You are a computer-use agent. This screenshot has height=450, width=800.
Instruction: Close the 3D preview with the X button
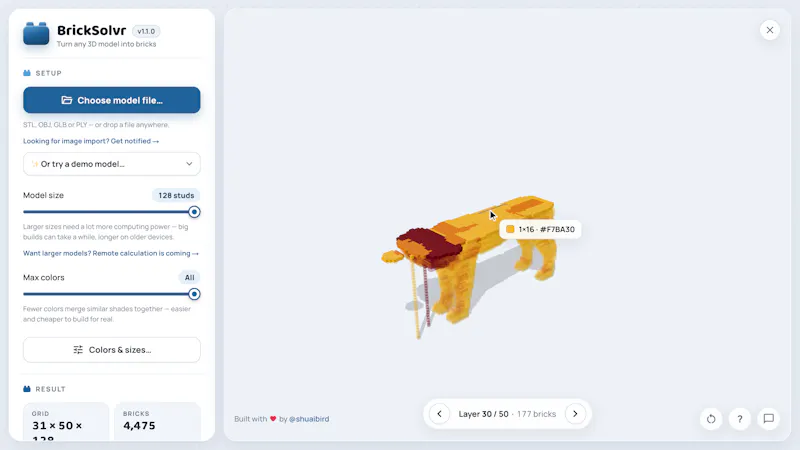tap(769, 30)
